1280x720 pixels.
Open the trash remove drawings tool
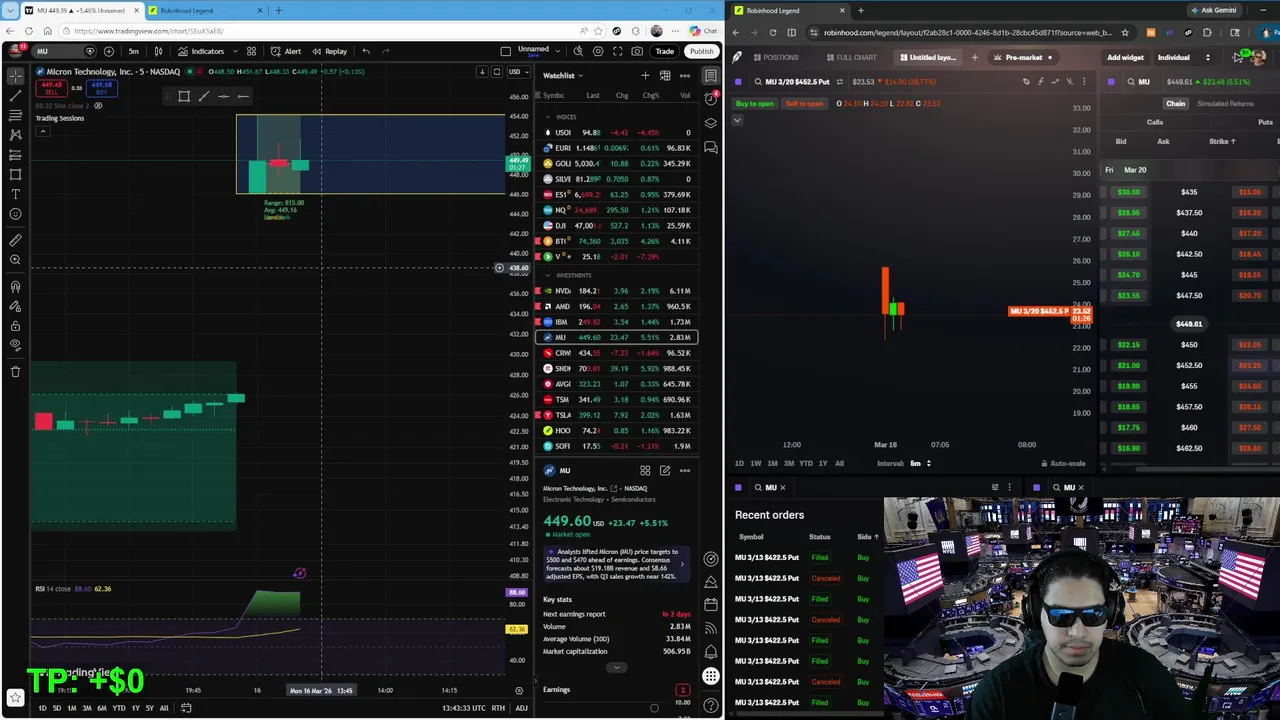15,371
